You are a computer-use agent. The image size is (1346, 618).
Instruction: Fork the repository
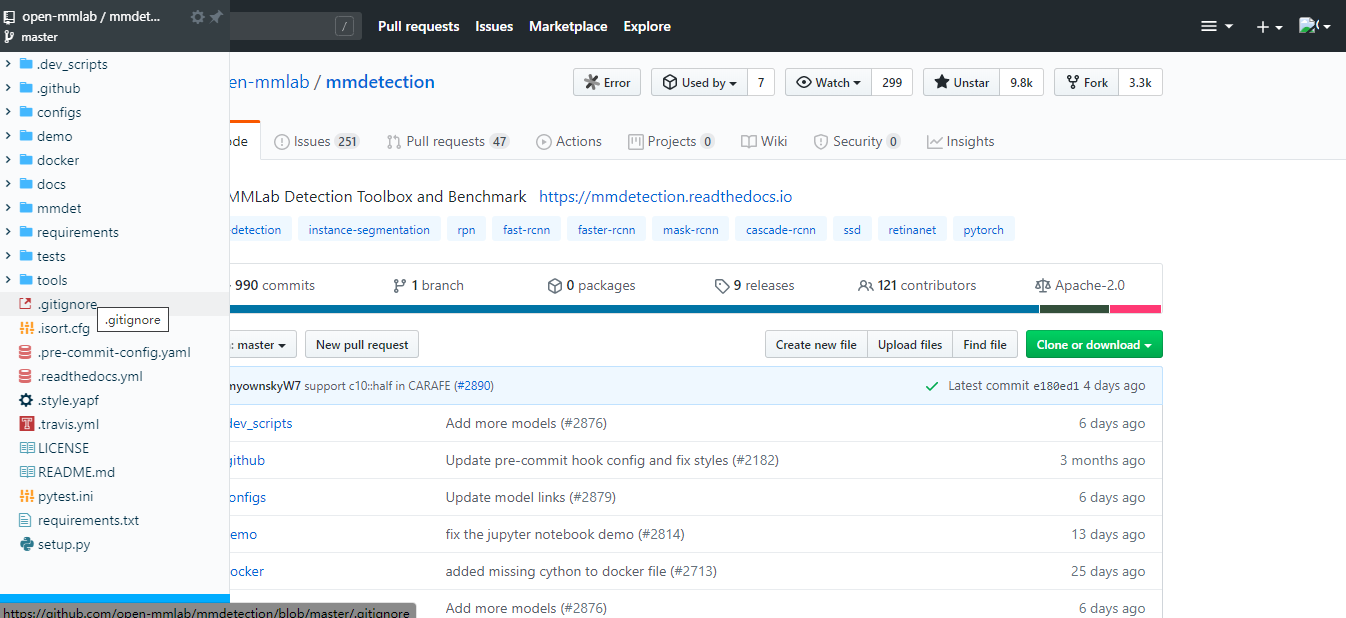click(x=1086, y=83)
